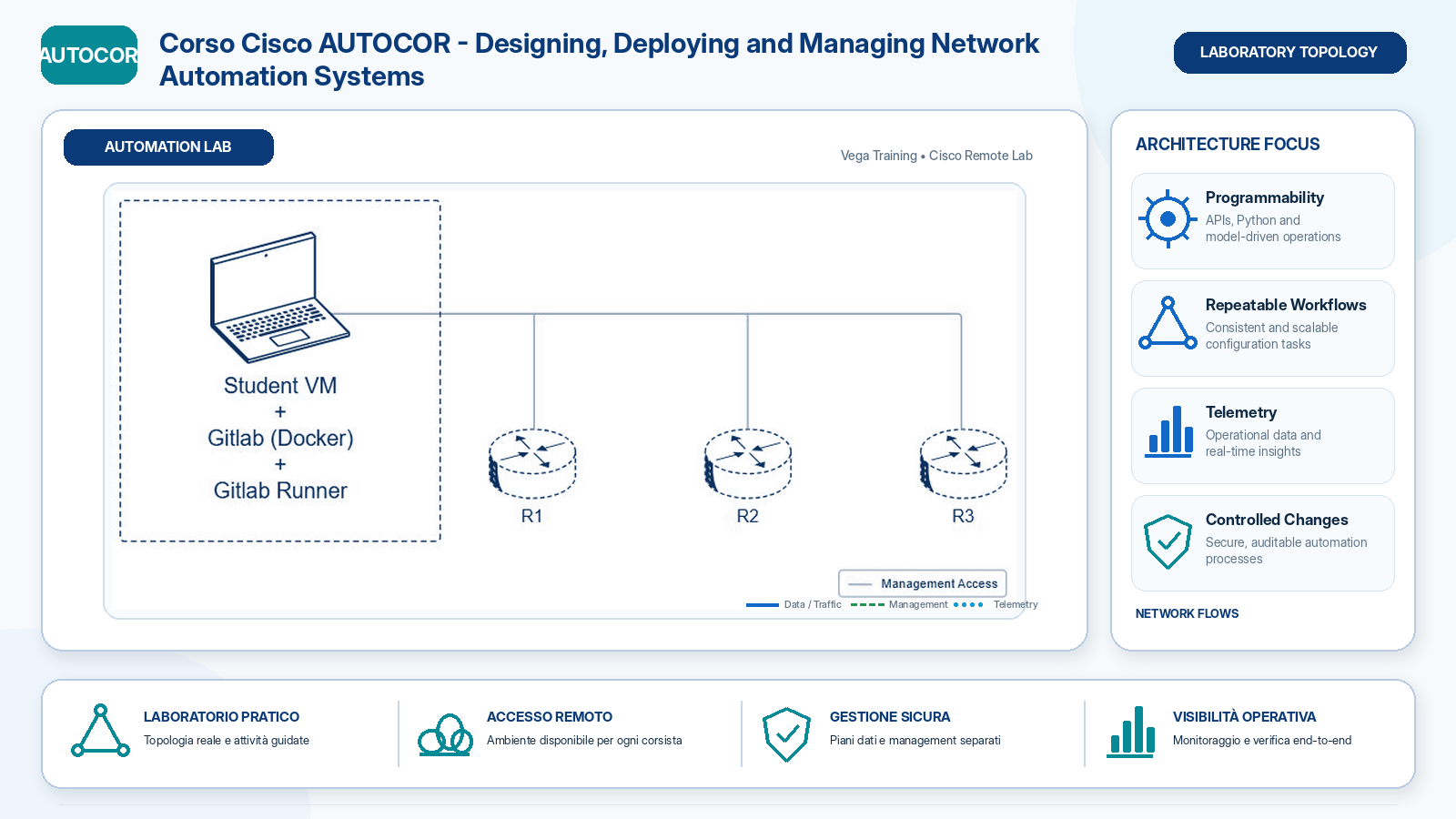Click the Programmability heading
Viewport: 1456px width, 819px height.
point(1264,197)
